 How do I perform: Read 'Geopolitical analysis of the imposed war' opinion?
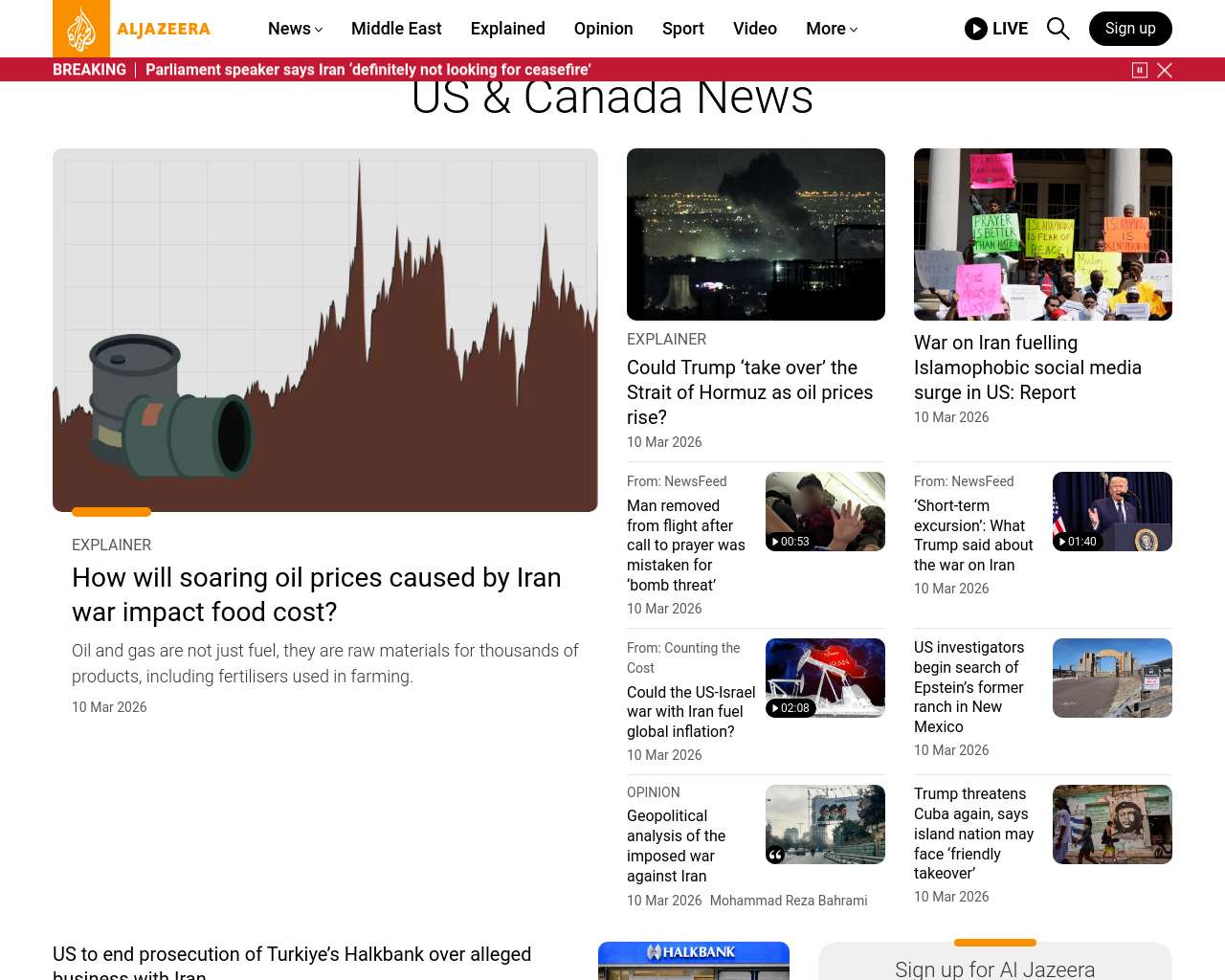pos(677,846)
